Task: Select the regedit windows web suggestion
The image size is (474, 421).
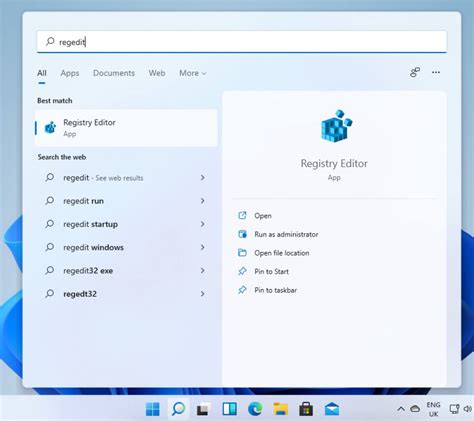Action: [126, 247]
